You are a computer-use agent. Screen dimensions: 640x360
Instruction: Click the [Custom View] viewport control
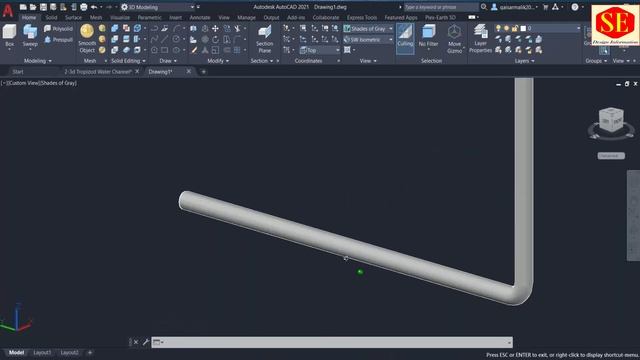(24, 83)
